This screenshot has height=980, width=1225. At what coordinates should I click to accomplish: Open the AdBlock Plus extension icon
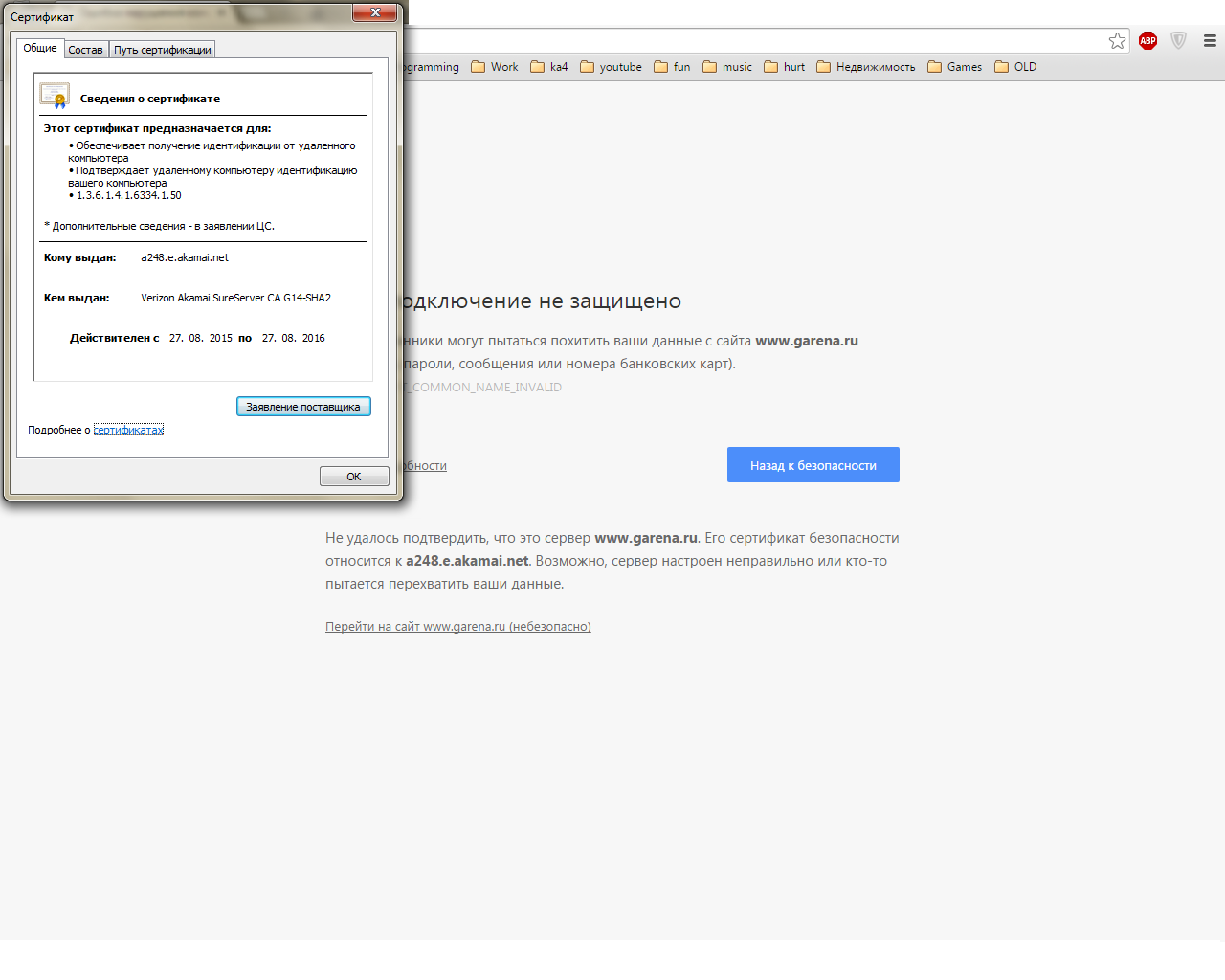1147,40
